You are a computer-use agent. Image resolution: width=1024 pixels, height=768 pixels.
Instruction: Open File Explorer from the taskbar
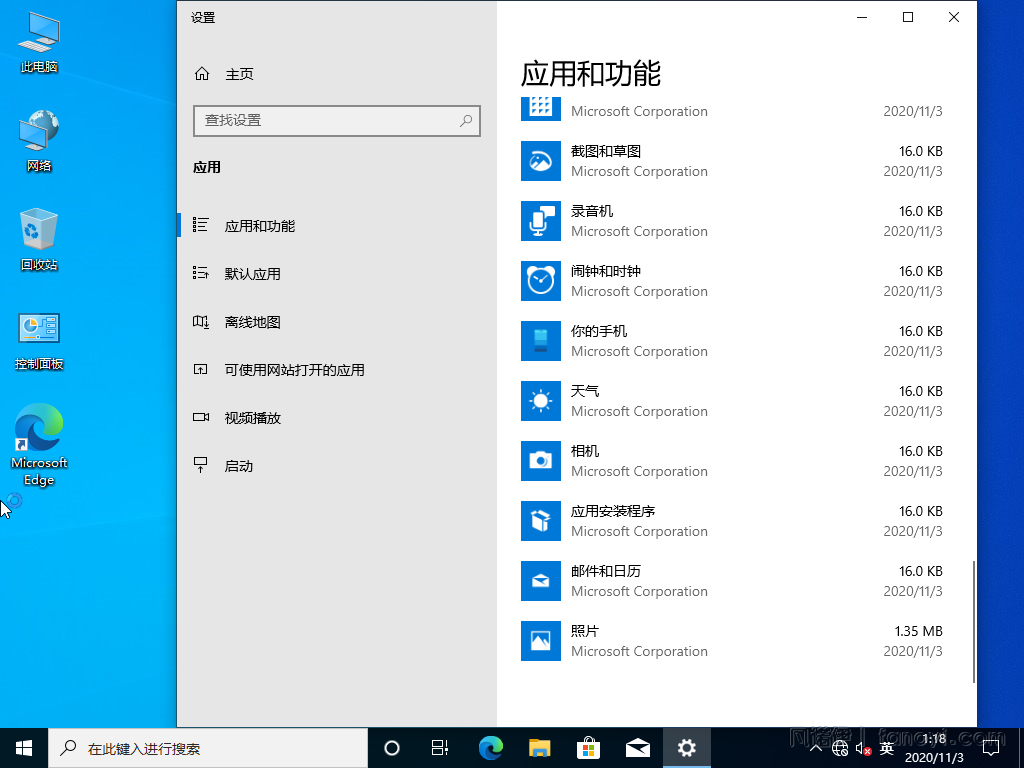pos(539,748)
